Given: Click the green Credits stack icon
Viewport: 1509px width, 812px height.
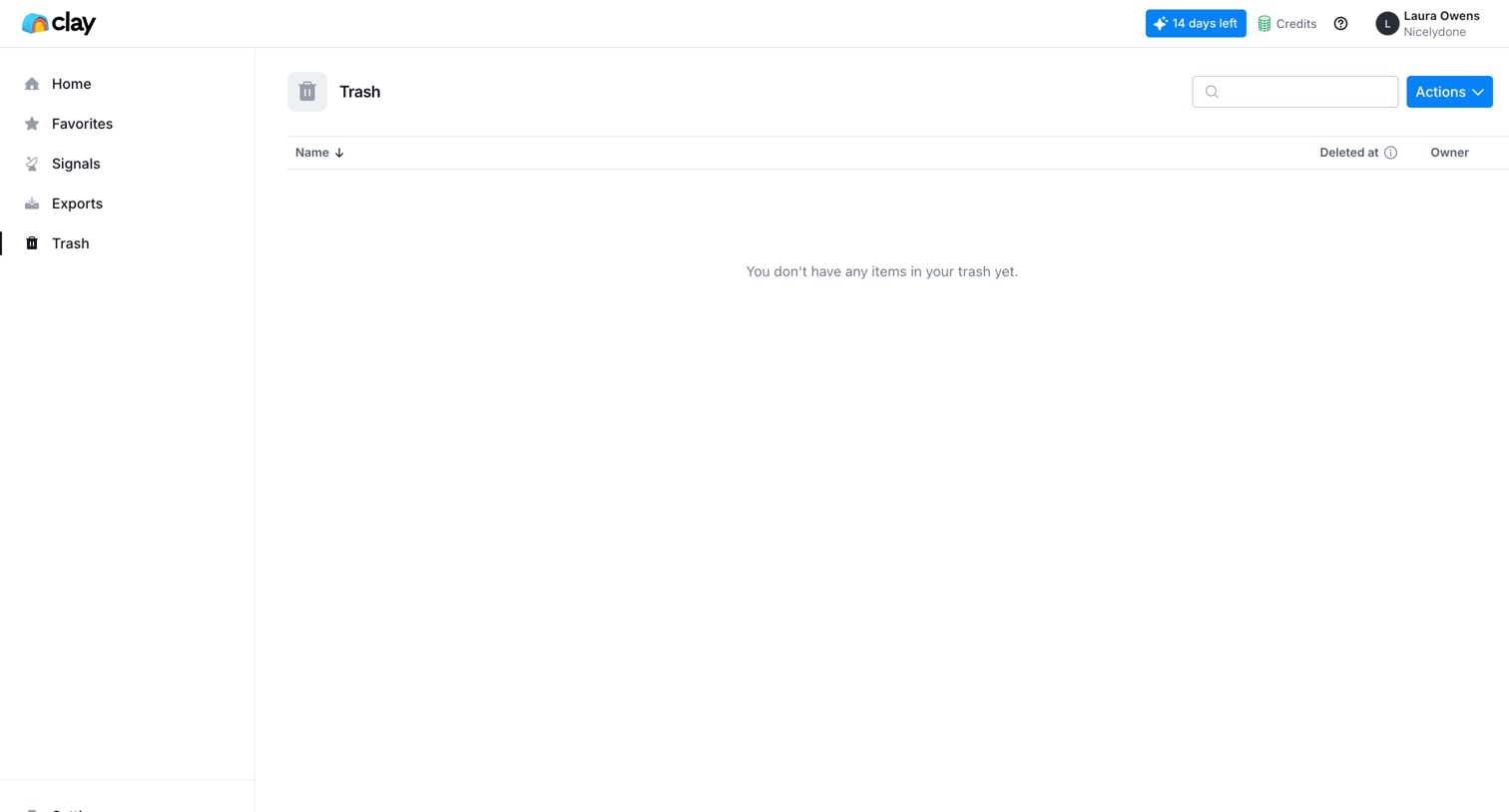Looking at the screenshot, I should tap(1264, 24).
